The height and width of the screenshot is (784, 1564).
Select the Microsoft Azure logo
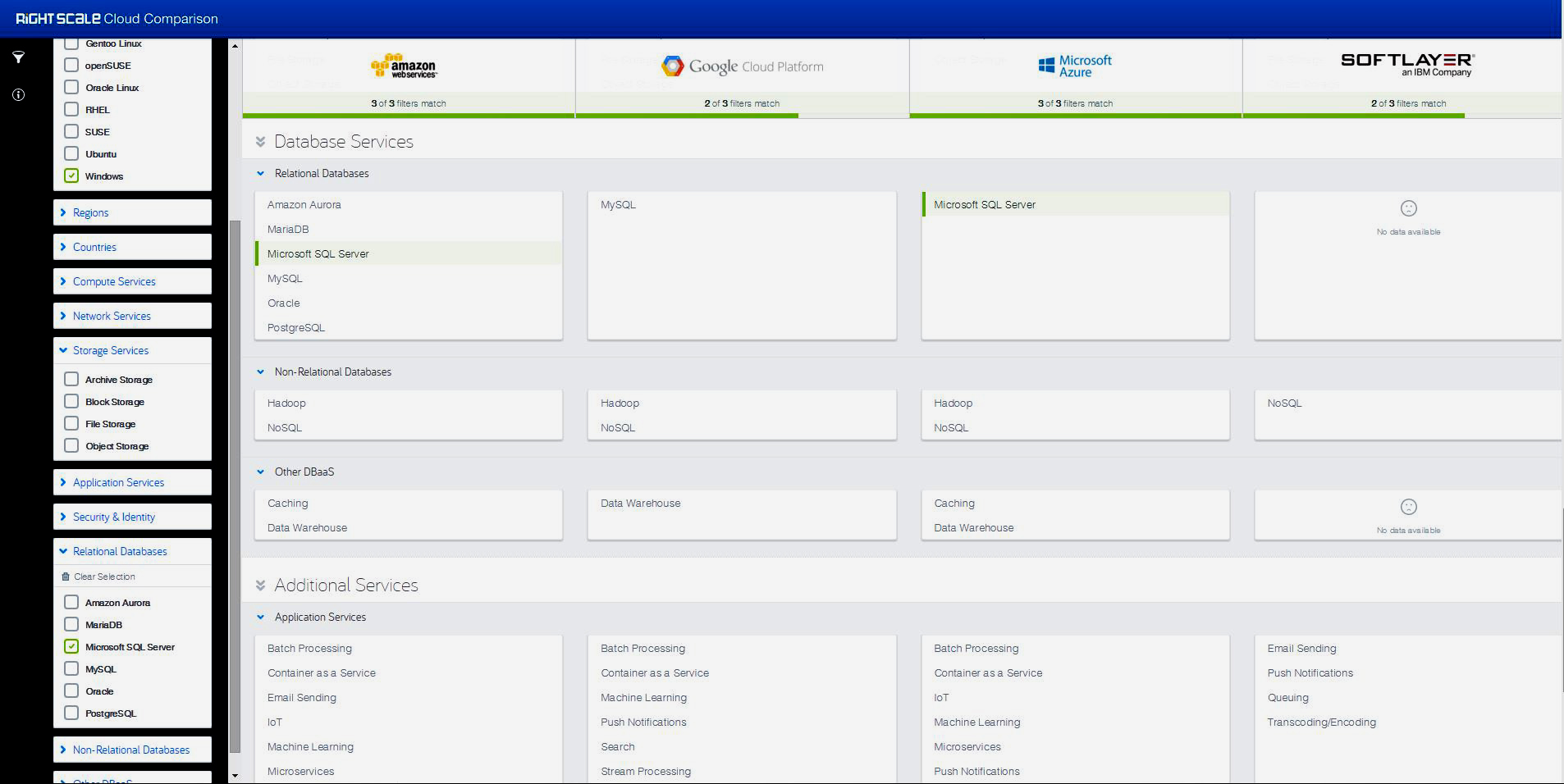click(x=1075, y=66)
